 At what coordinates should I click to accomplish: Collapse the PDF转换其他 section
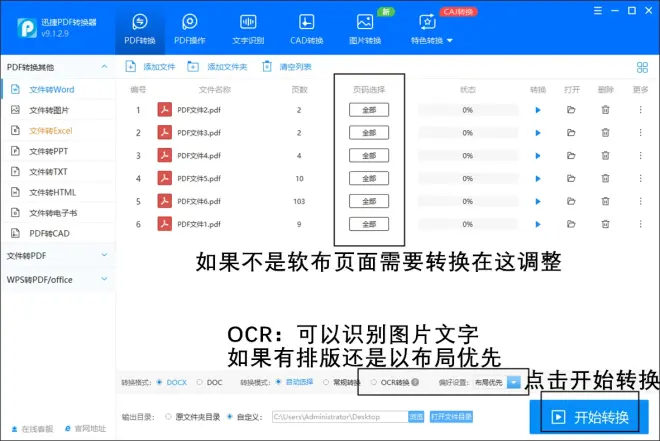104,67
